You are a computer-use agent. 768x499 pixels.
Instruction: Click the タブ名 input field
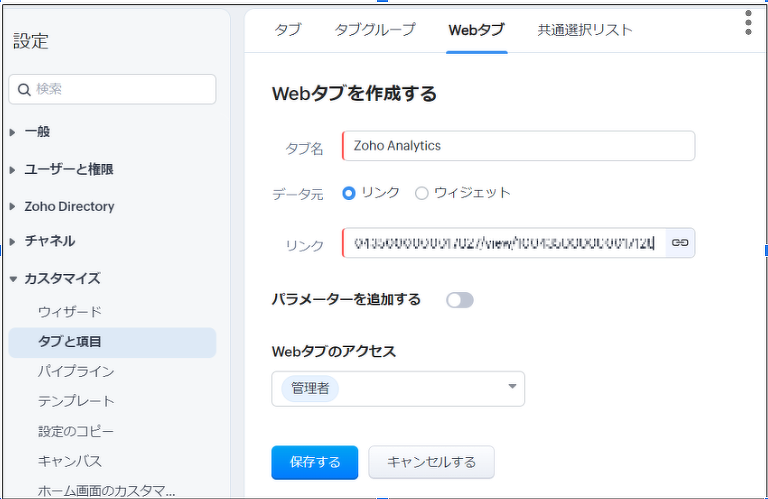[x=518, y=146]
